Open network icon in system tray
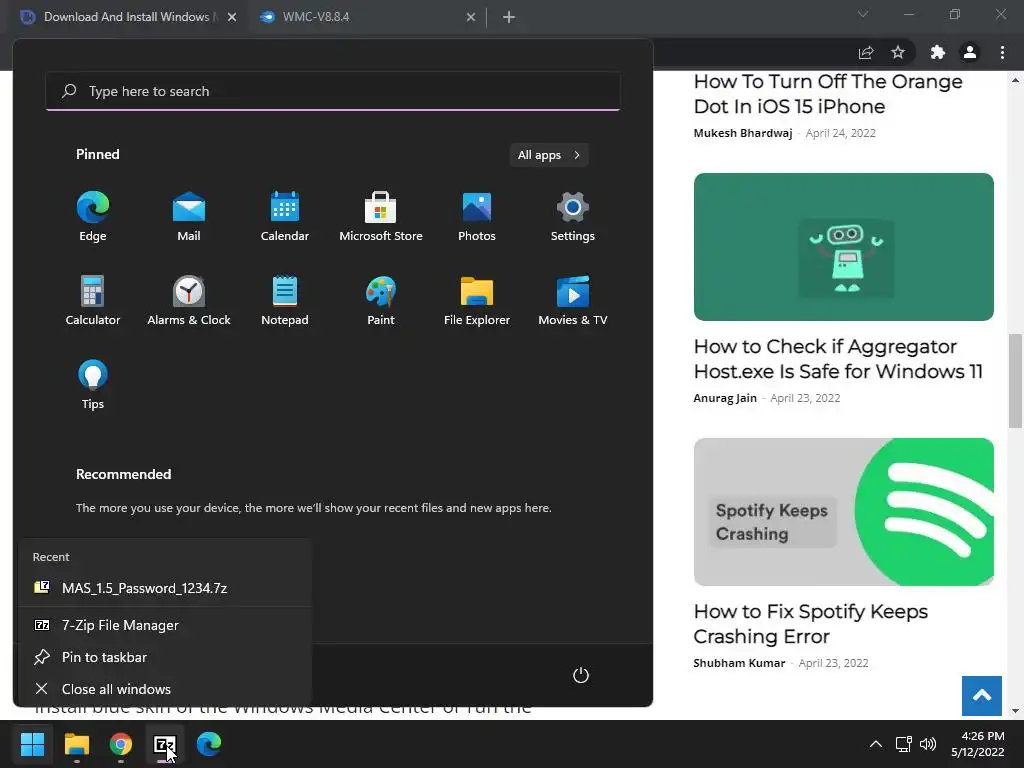Viewport: 1024px width, 768px height. (904, 744)
